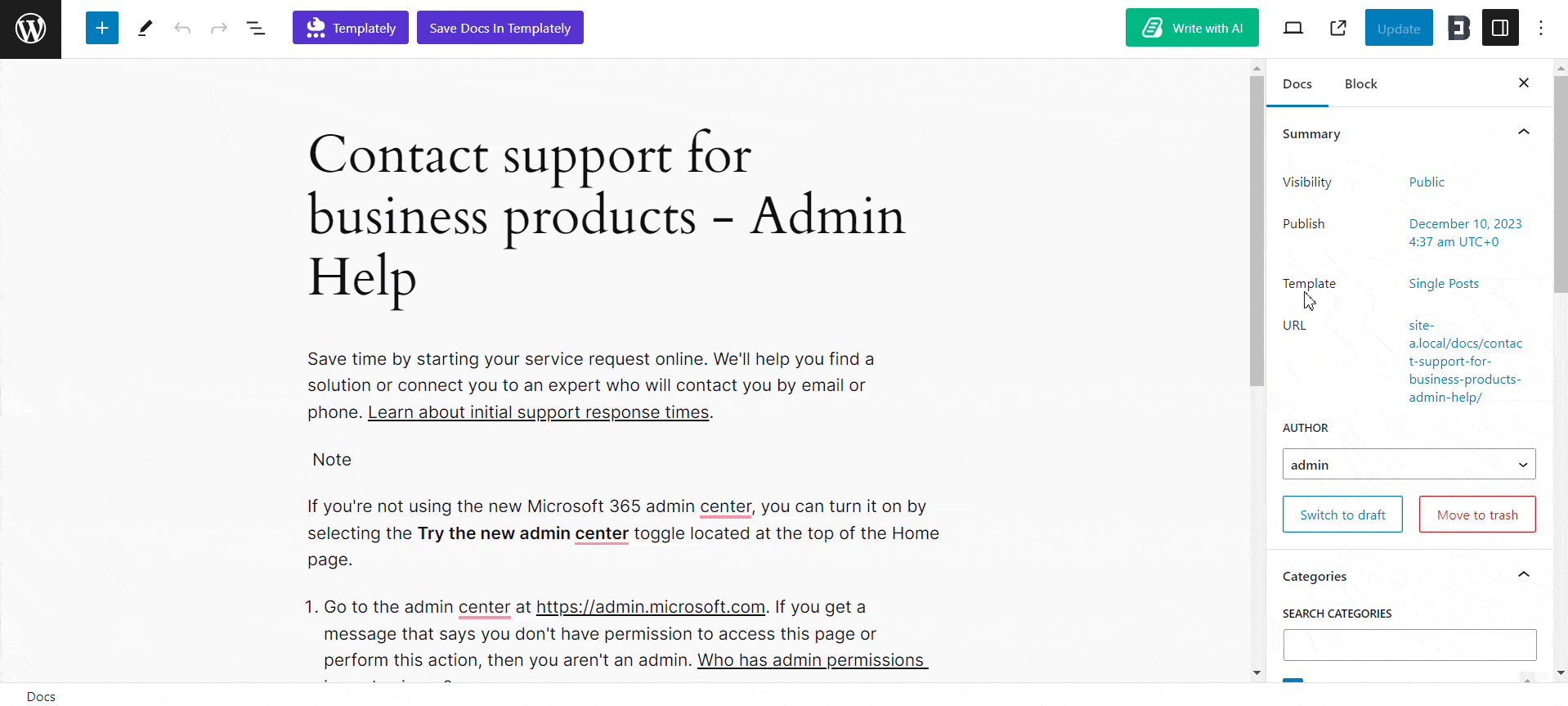Preview the post with the laptop view icon
1568x706 pixels.
click(1292, 27)
